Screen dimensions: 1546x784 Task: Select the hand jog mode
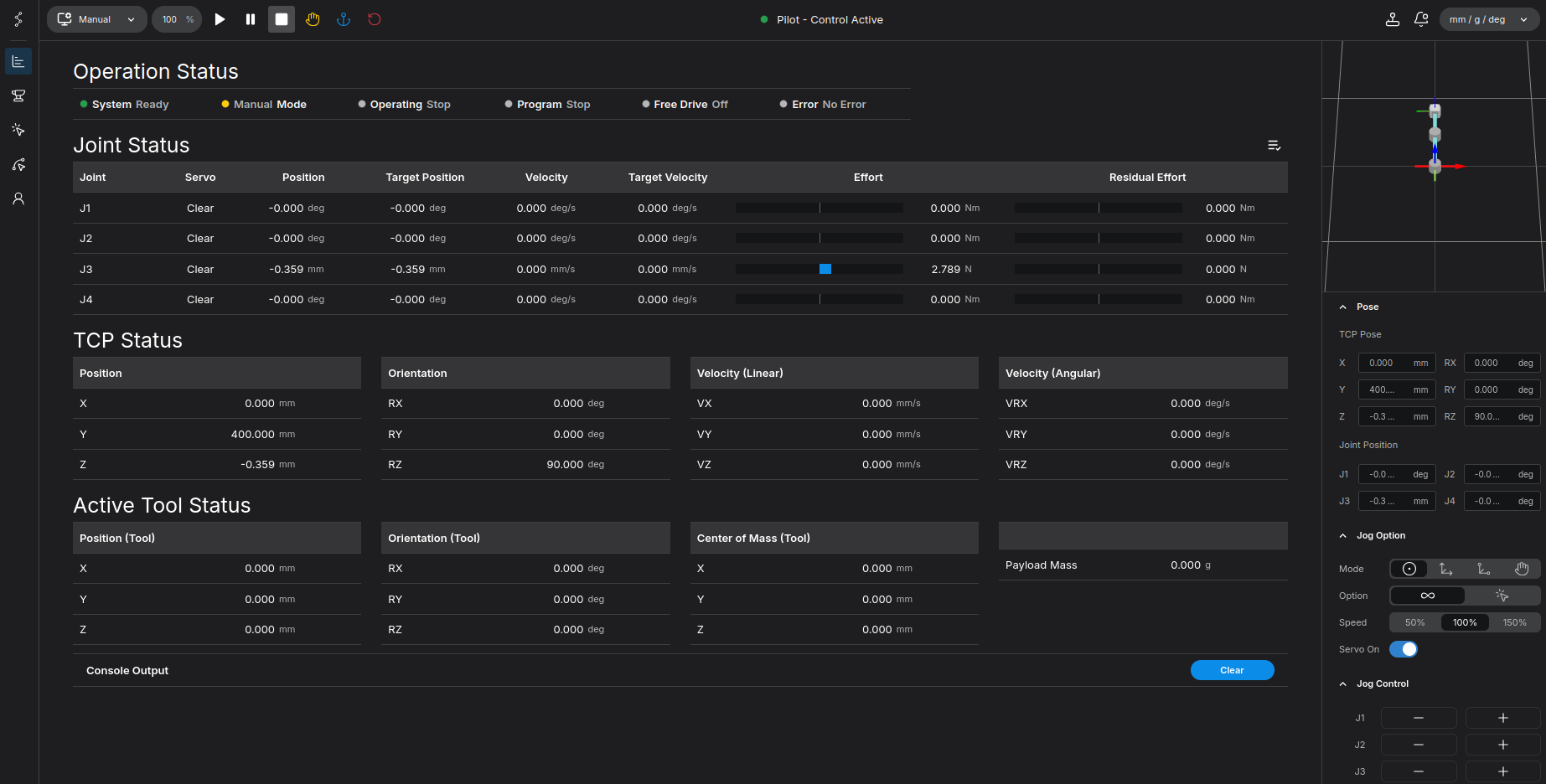click(x=1521, y=570)
